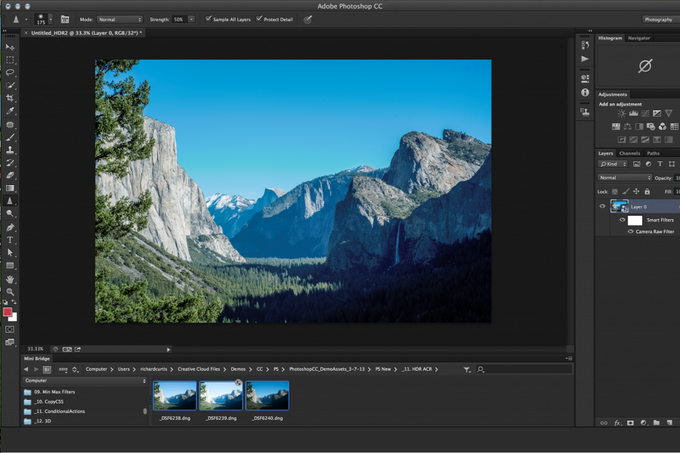Switch to the Channels tab
Image resolution: width=680 pixels, height=453 pixels.
point(629,153)
